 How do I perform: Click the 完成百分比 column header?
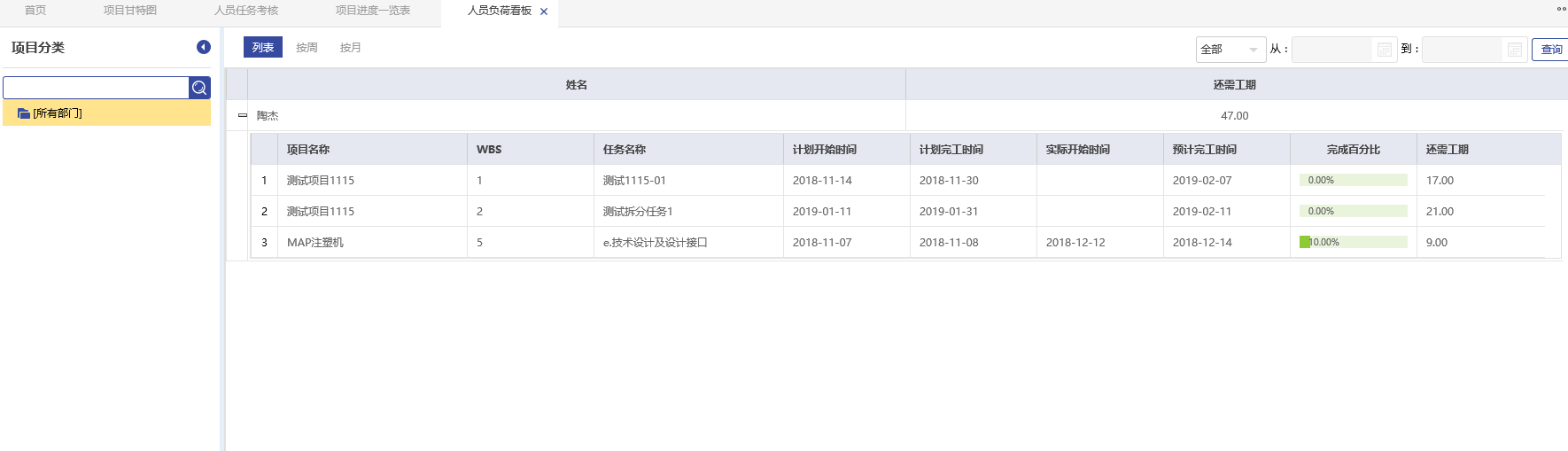(1353, 150)
